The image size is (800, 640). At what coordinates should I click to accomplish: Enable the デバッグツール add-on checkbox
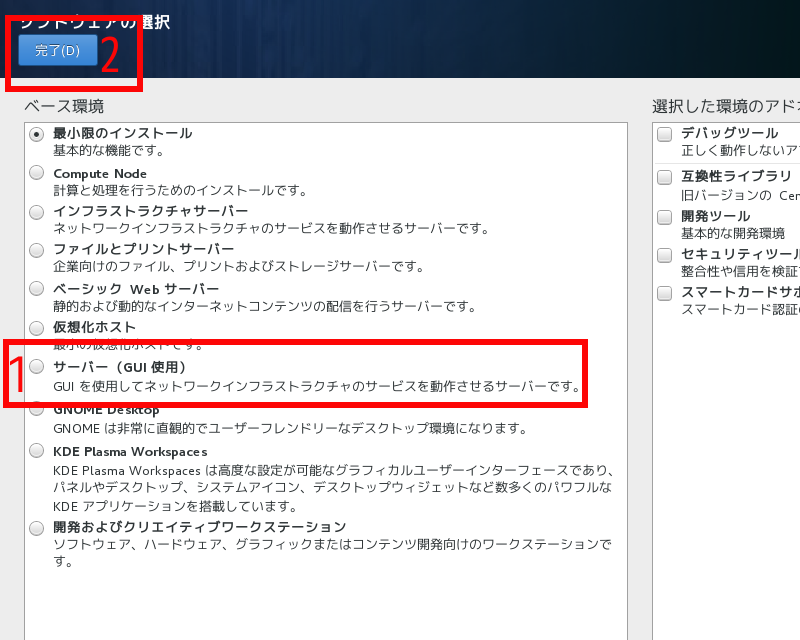point(665,134)
